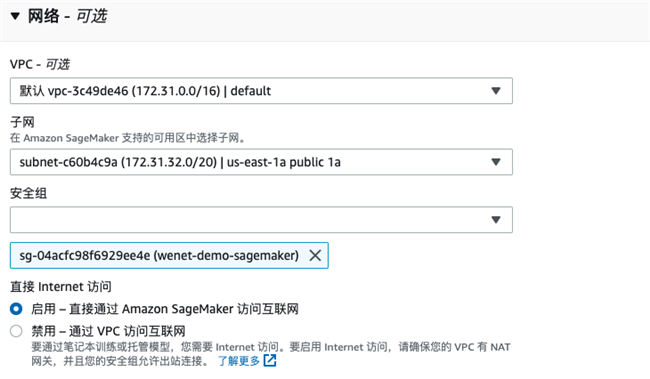The height and width of the screenshot is (379, 650).
Task: Click the 安全组 field label
Action: point(29,193)
